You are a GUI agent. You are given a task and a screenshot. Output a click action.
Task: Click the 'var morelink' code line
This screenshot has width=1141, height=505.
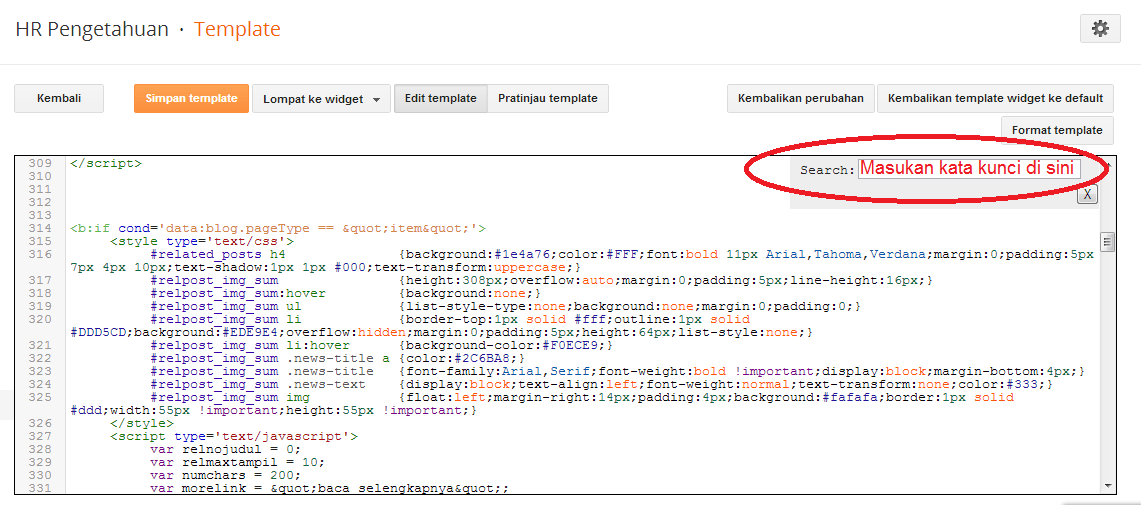click(x=330, y=488)
